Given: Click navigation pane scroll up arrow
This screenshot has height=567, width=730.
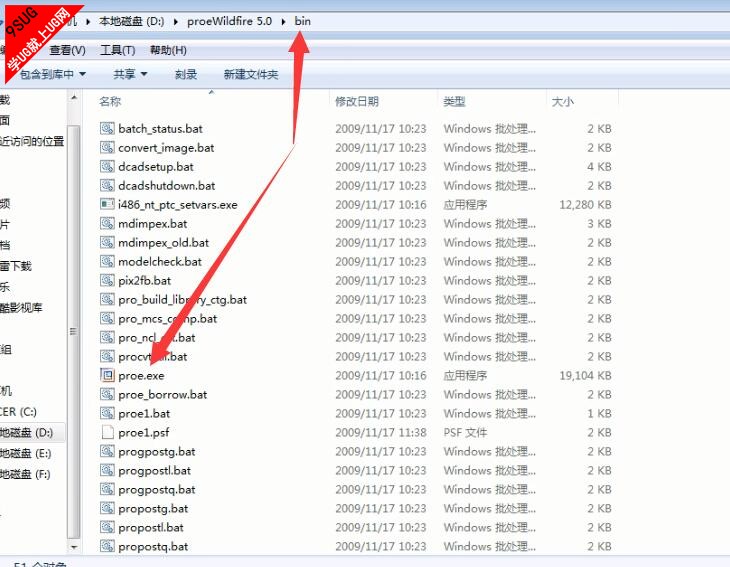Looking at the screenshot, I should click(x=74, y=98).
